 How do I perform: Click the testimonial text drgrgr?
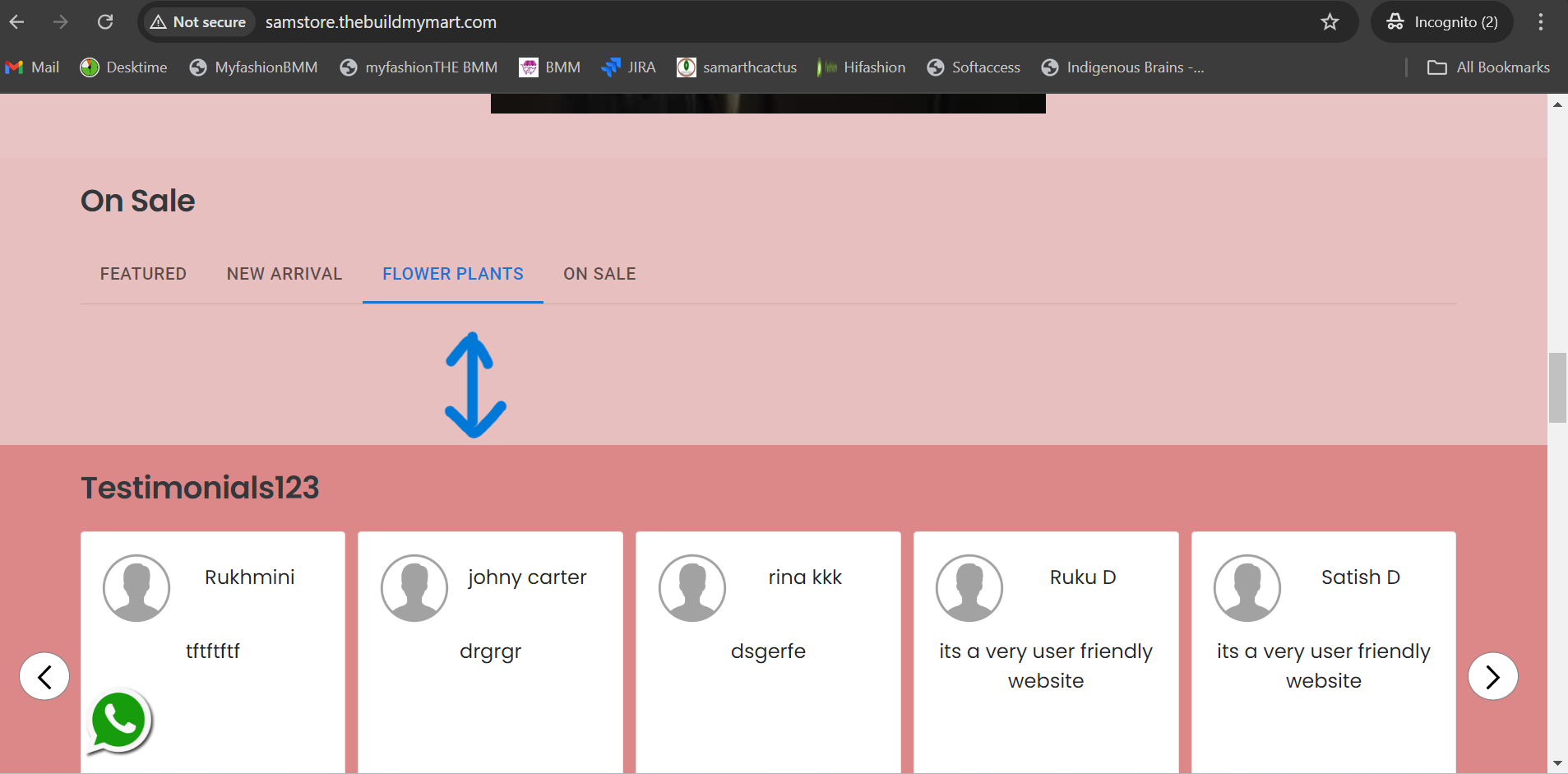coord(491,651)
